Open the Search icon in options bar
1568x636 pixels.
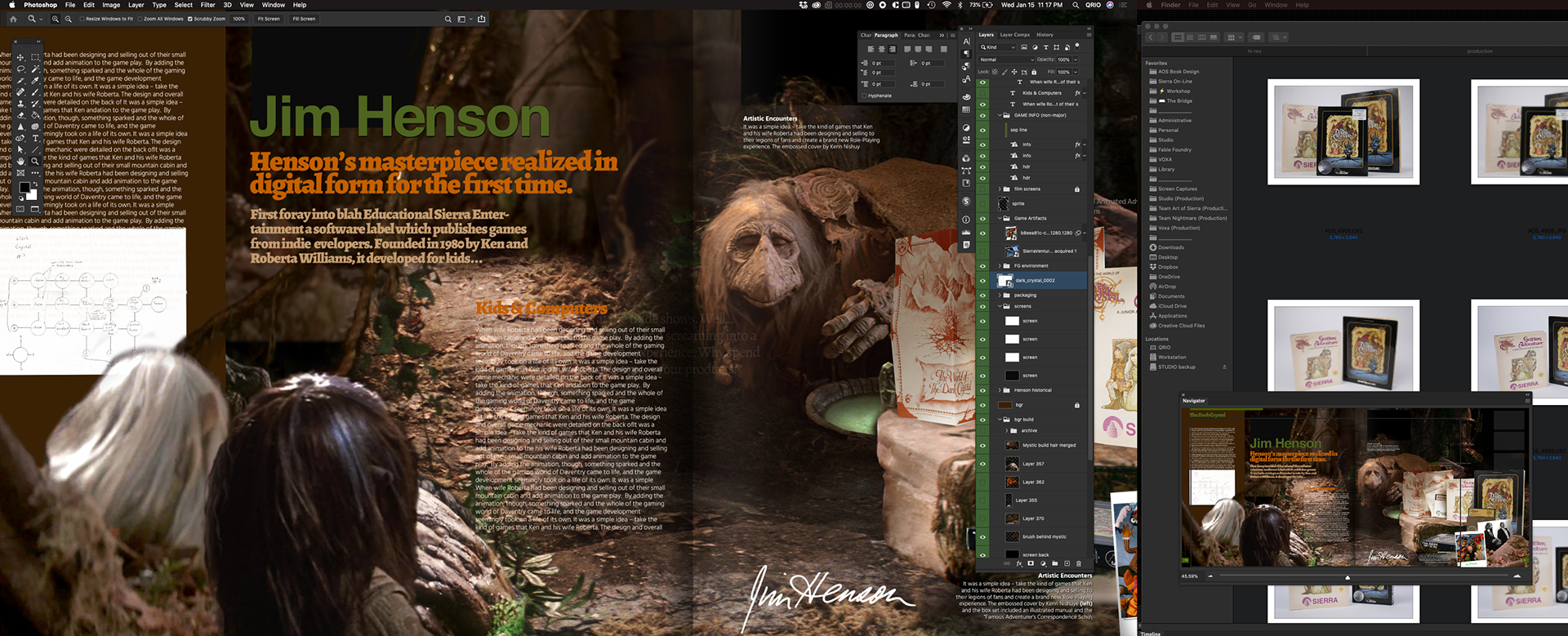[x=448, y=19]
